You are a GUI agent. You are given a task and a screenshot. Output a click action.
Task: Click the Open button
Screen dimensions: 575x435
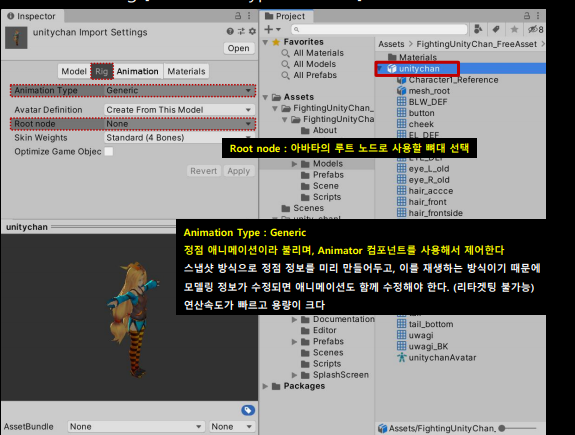(238, 48)
